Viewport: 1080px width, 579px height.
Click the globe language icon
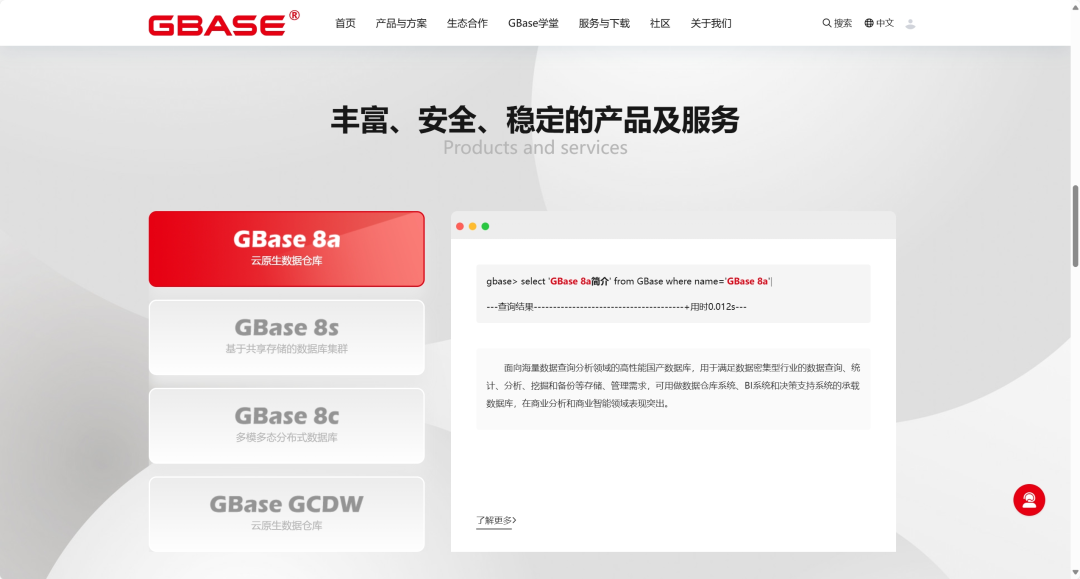point(869,23)
